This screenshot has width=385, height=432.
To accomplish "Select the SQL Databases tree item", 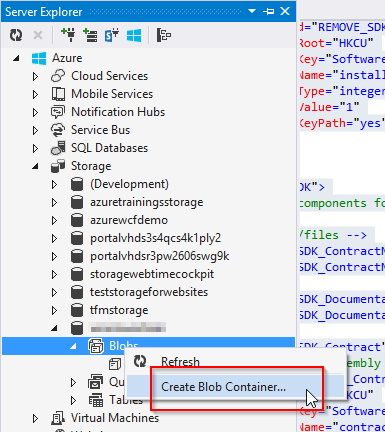I will tap(109, 148).
